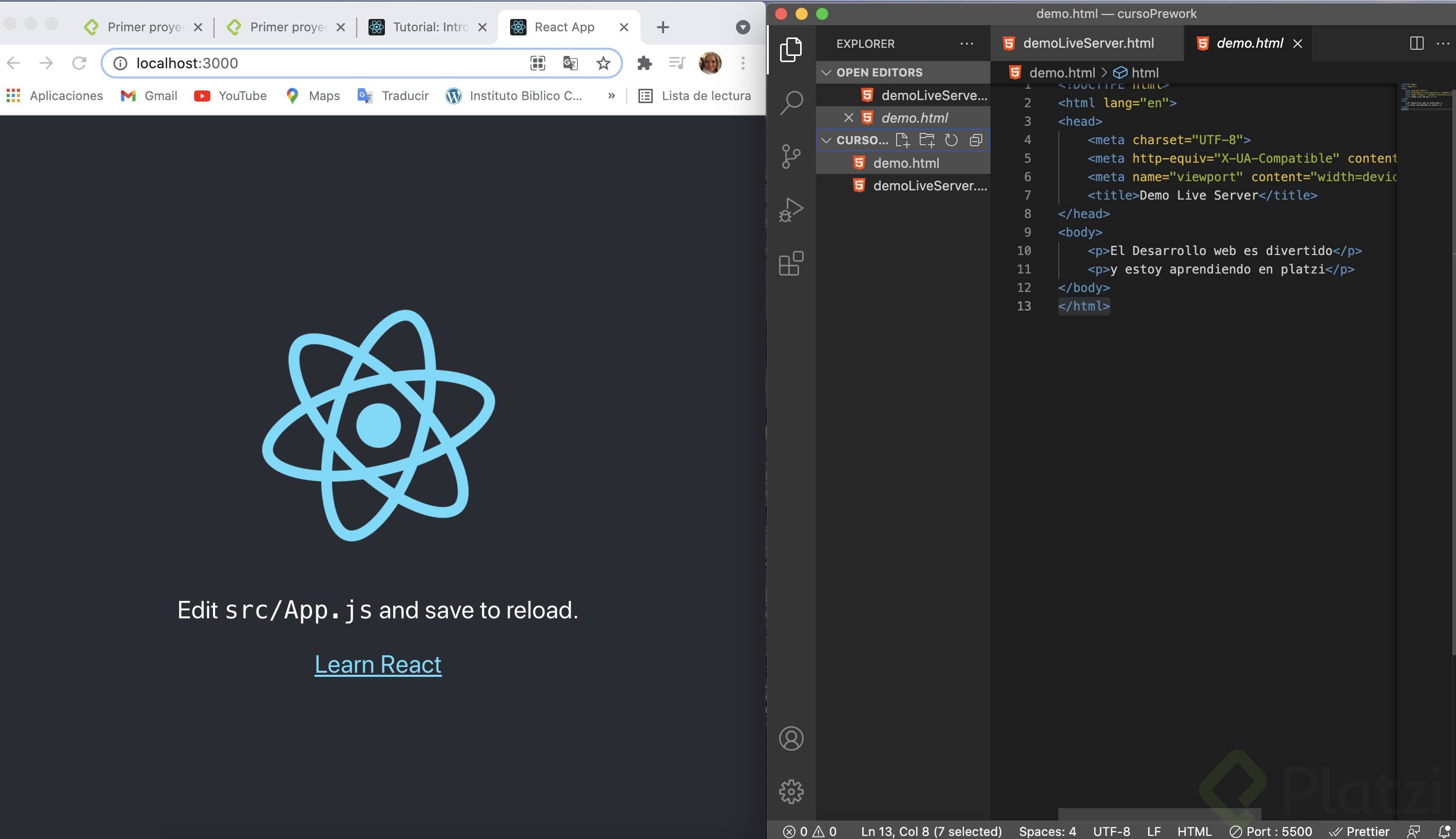1456x839 pixels.
Task: Switch to the Tutorial: Intro browser tab
Action: tap(429, 27)
